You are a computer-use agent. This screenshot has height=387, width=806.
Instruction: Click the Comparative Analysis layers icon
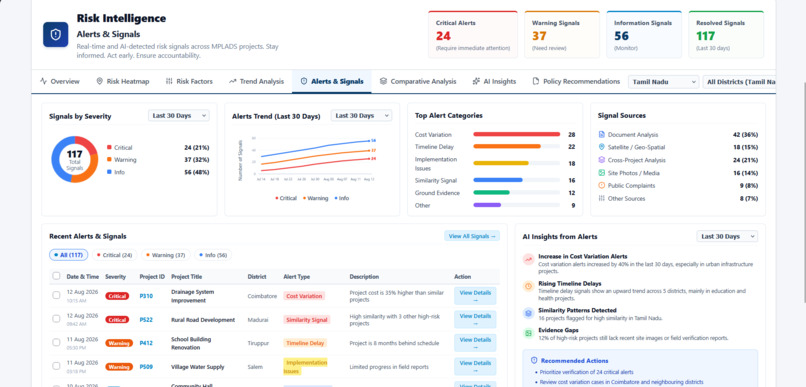383,81
